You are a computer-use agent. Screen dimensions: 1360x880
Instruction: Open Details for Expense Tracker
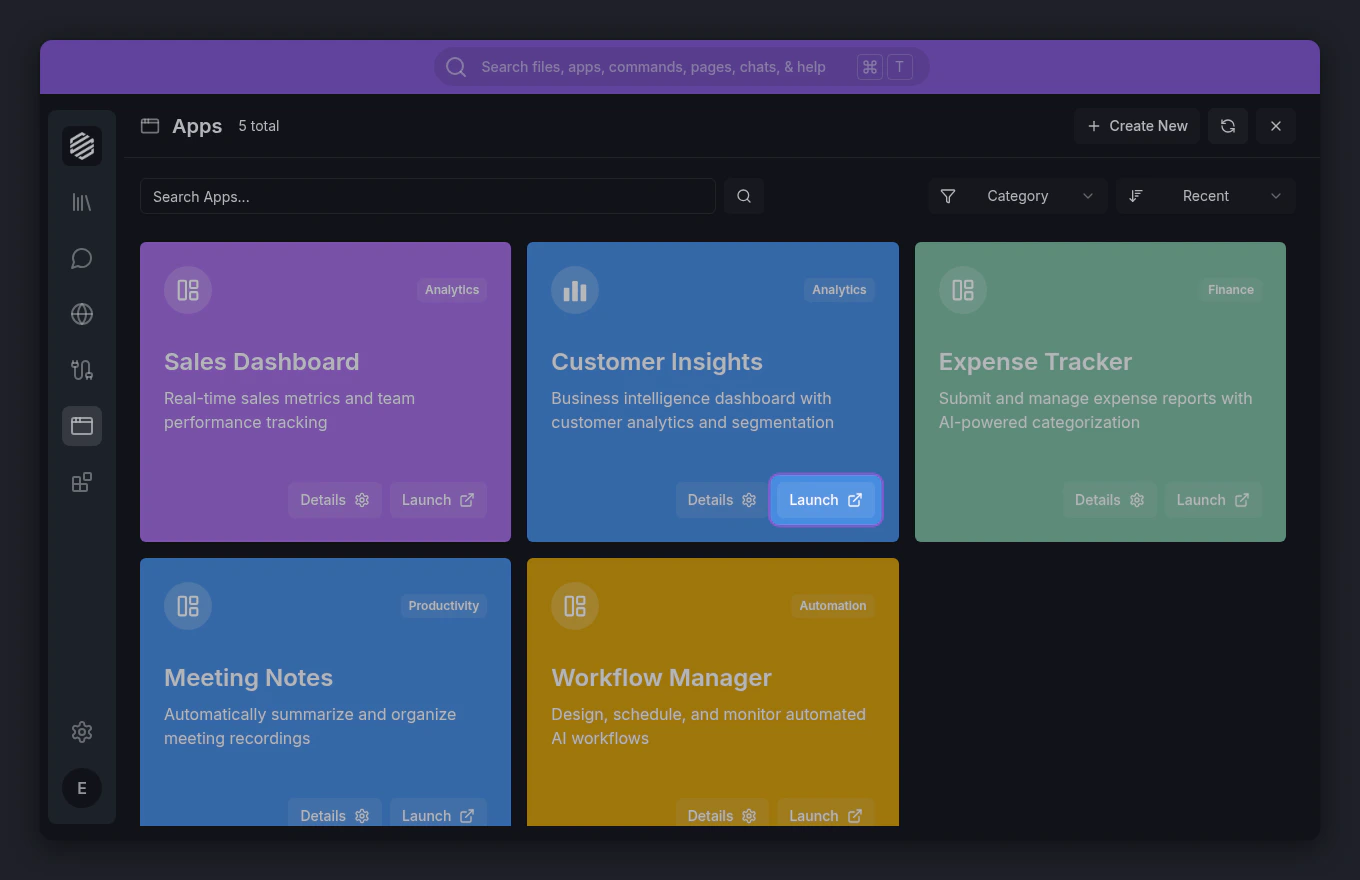click(1110, 500)
